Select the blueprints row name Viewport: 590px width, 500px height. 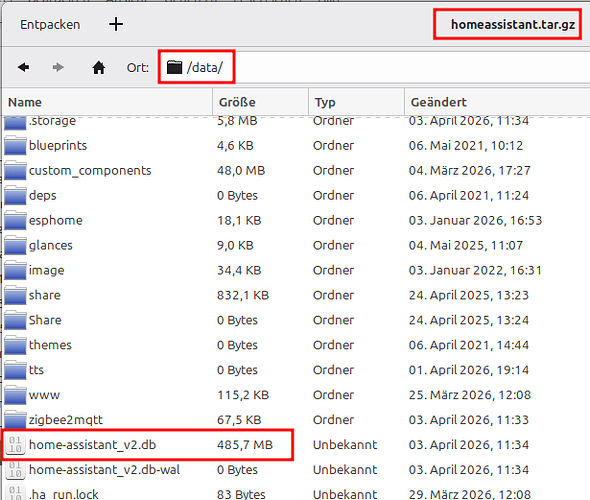coord(58,146)
